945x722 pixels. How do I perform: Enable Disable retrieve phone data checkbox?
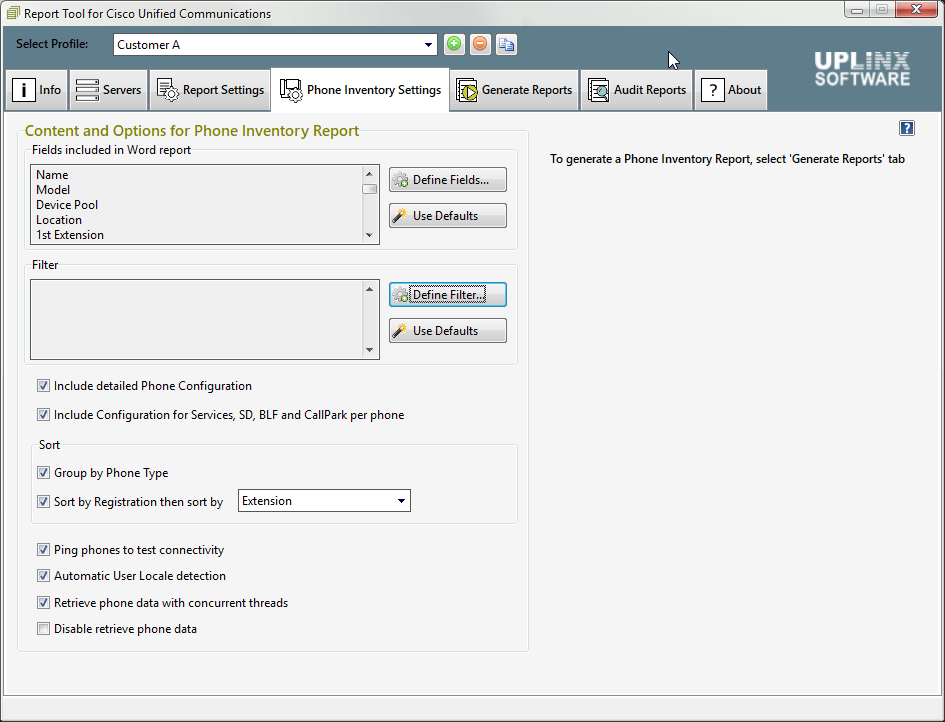(x=43, y=629)
